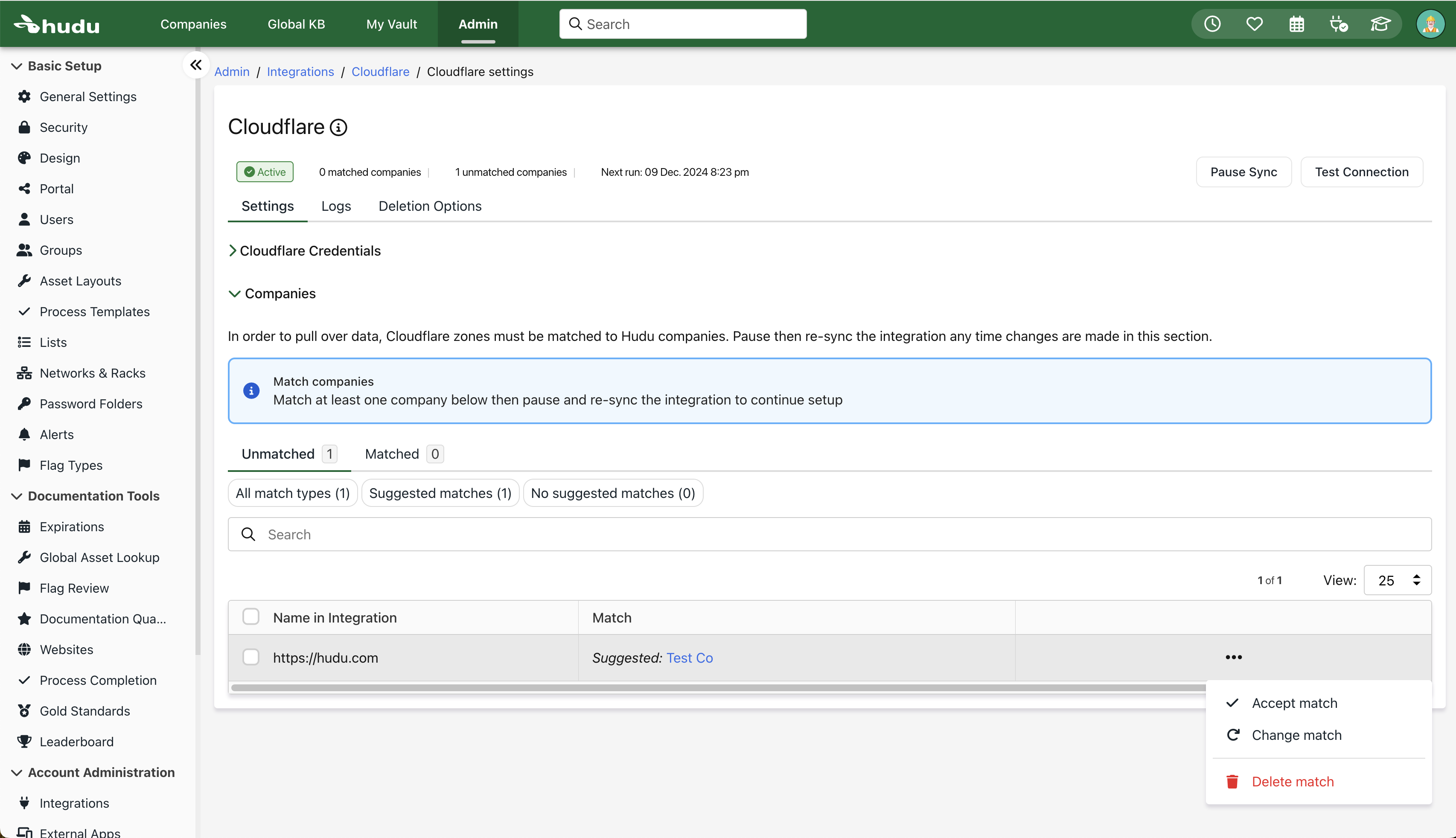Open the three-dots row actions menu

pos(1233,657)
